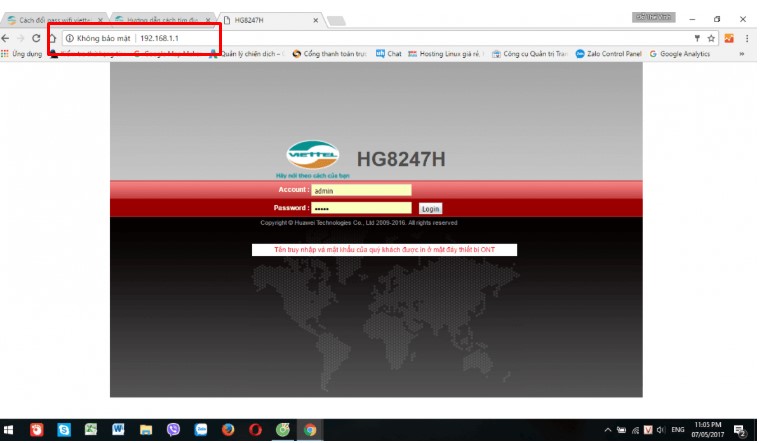Viewport: 761px width, 443px height.
Task: View site info for 'Không bảo mật'
Action: 99,38
